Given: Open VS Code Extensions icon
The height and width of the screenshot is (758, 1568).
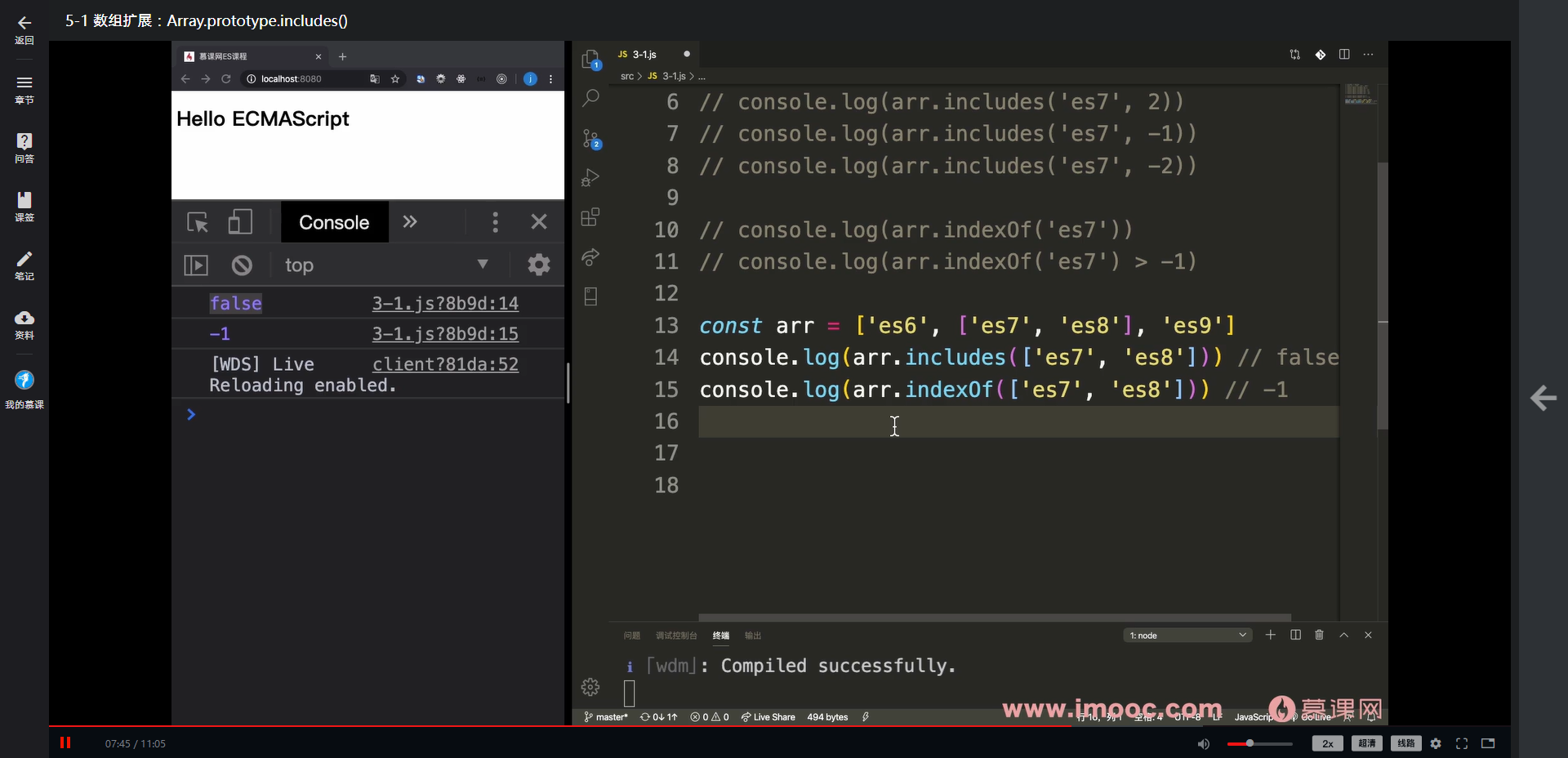Looking at the screenshot, I should pyautogui.click(x=590, y=217).
